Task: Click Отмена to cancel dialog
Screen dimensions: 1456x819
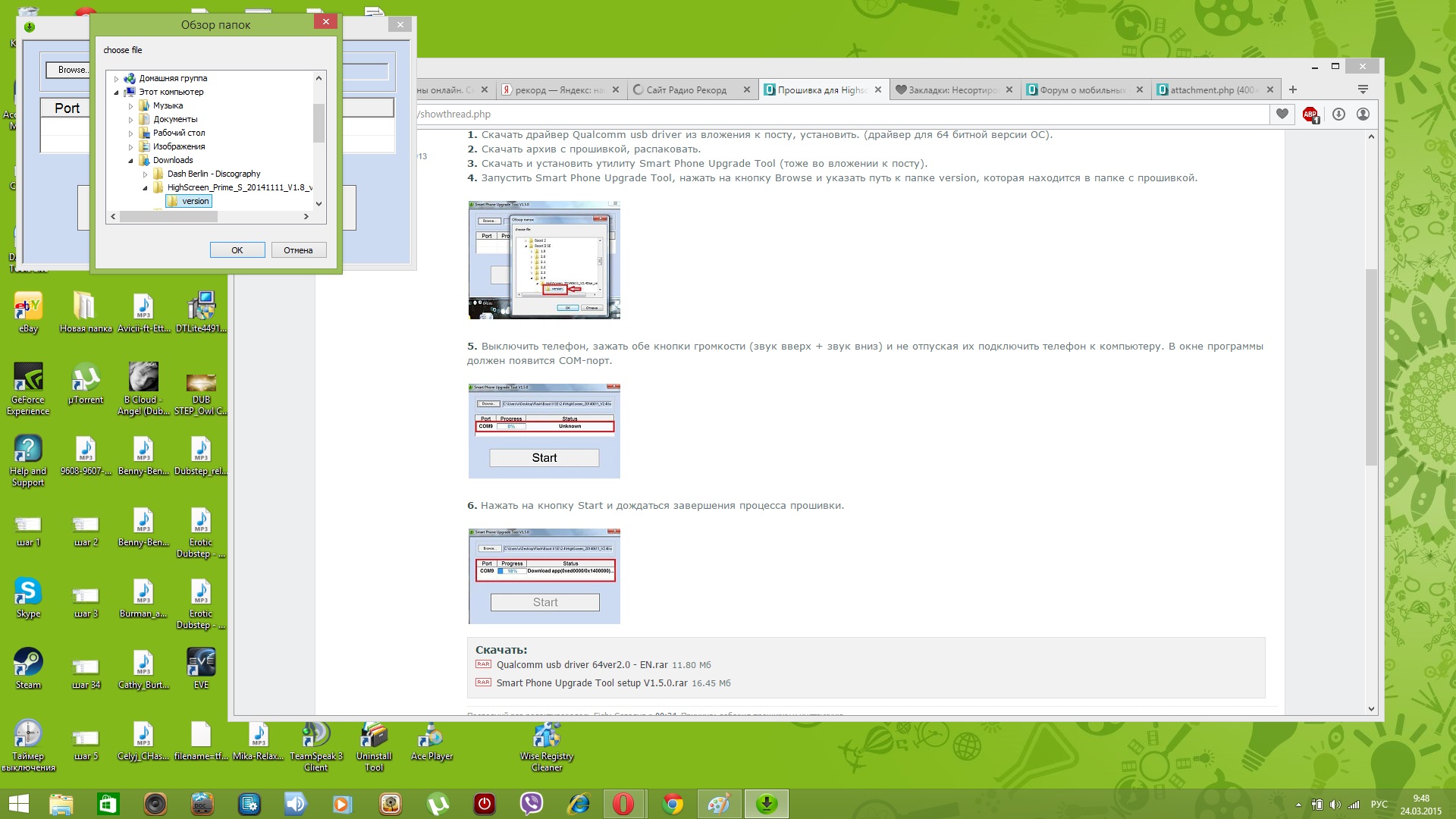Action: point(298,250)
